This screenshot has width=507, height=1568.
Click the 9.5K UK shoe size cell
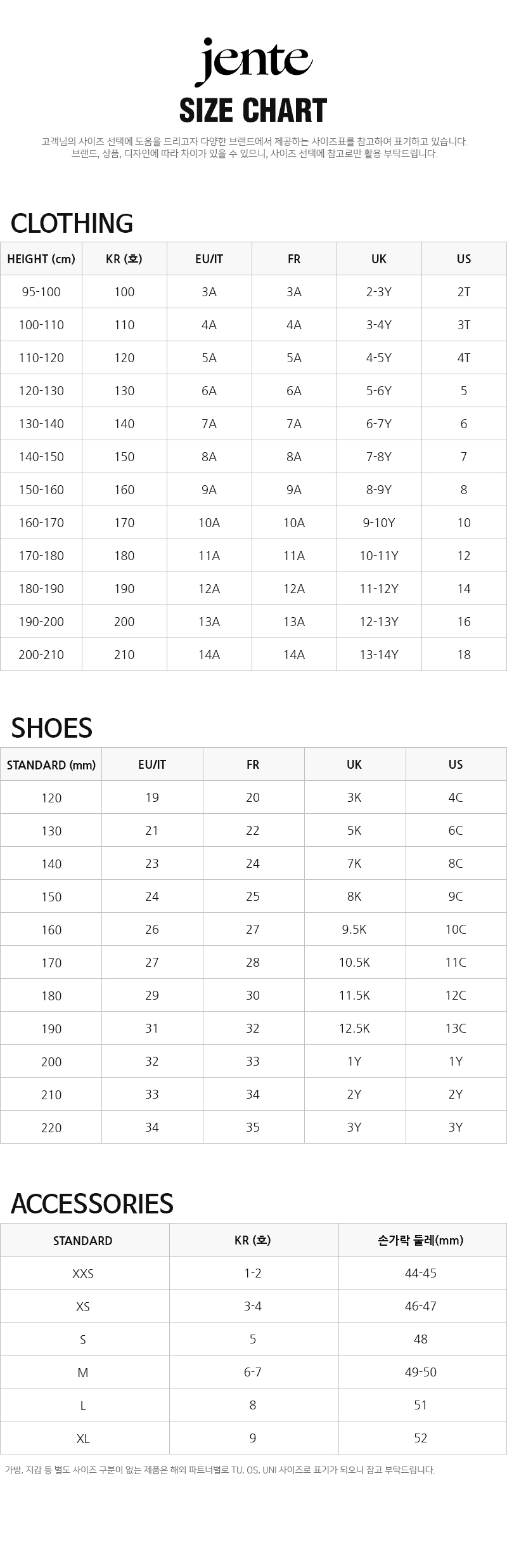tap(354, 930)
